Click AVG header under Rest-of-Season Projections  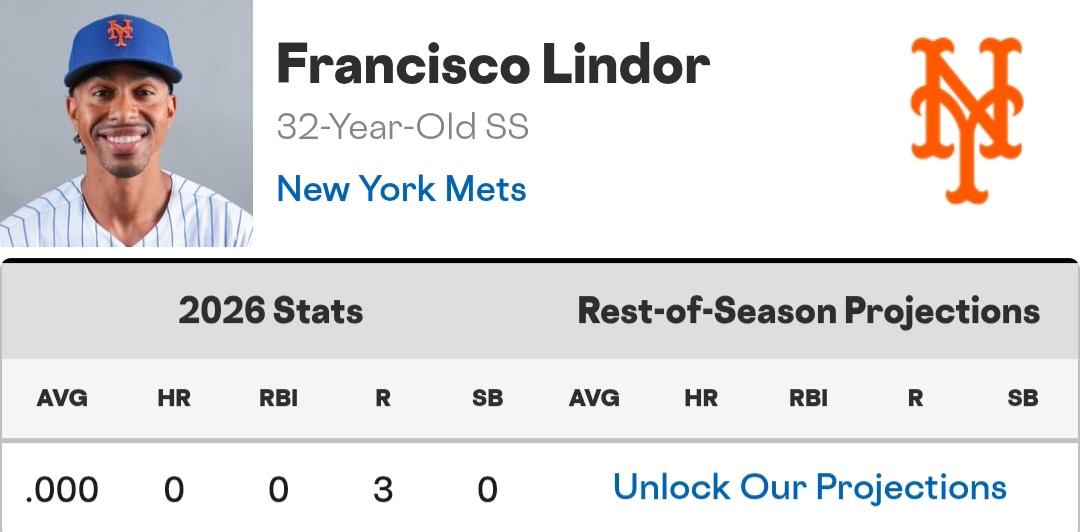click(x=594, y=398)
